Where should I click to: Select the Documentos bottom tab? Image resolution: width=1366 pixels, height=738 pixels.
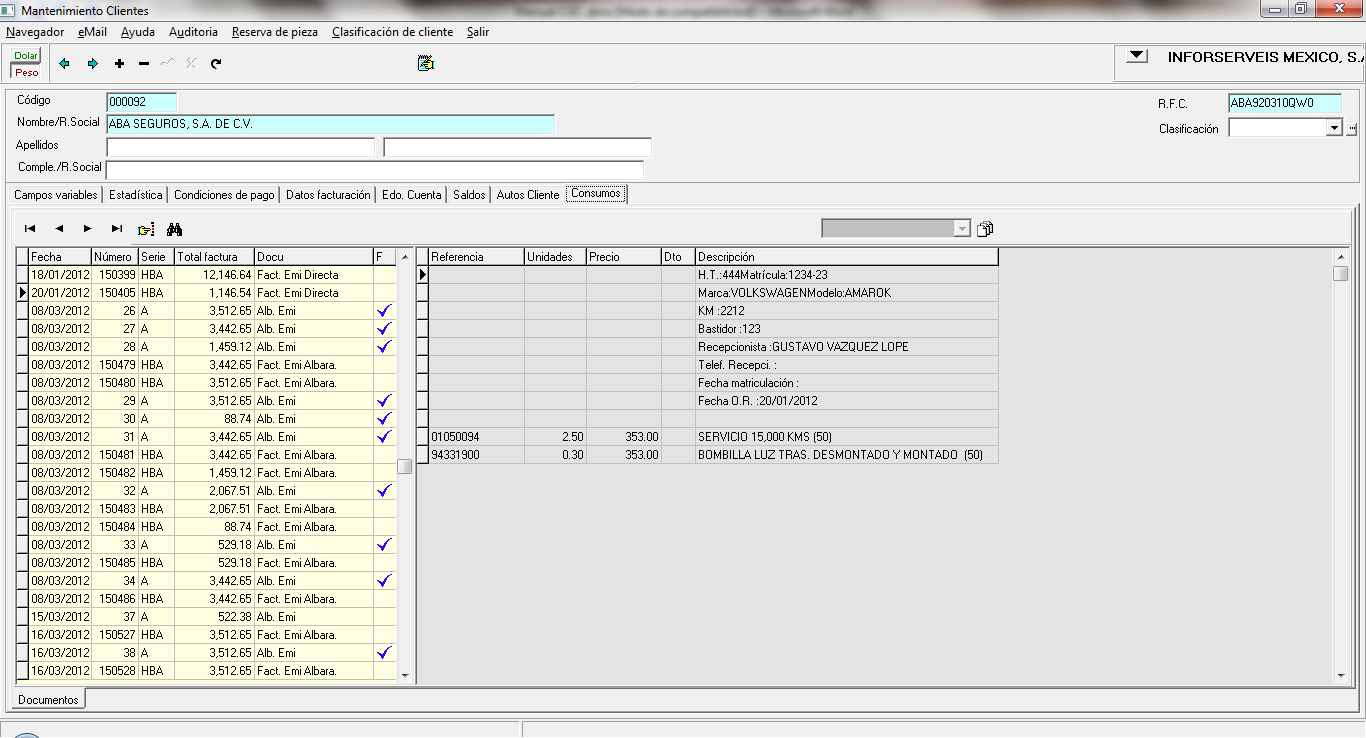[48, 700]
